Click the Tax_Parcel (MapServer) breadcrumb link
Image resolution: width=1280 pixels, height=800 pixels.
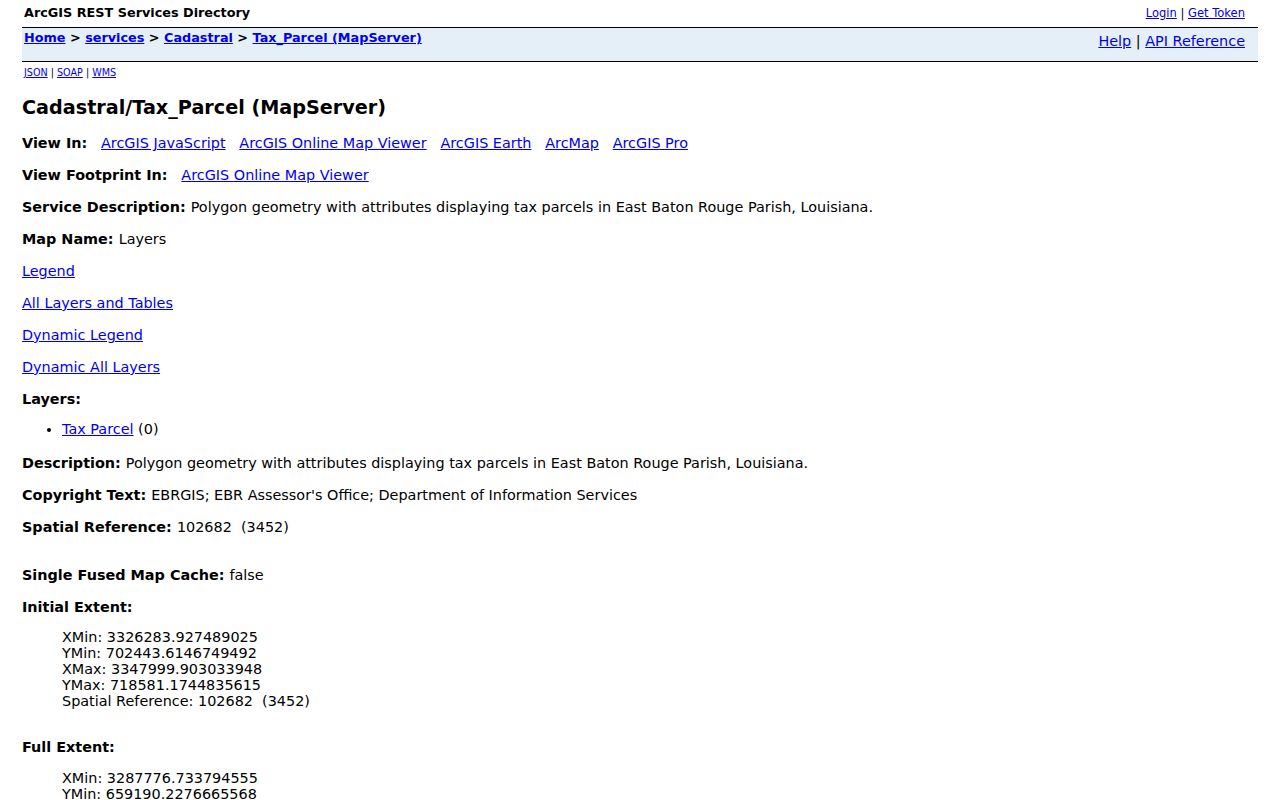point(337,38)
